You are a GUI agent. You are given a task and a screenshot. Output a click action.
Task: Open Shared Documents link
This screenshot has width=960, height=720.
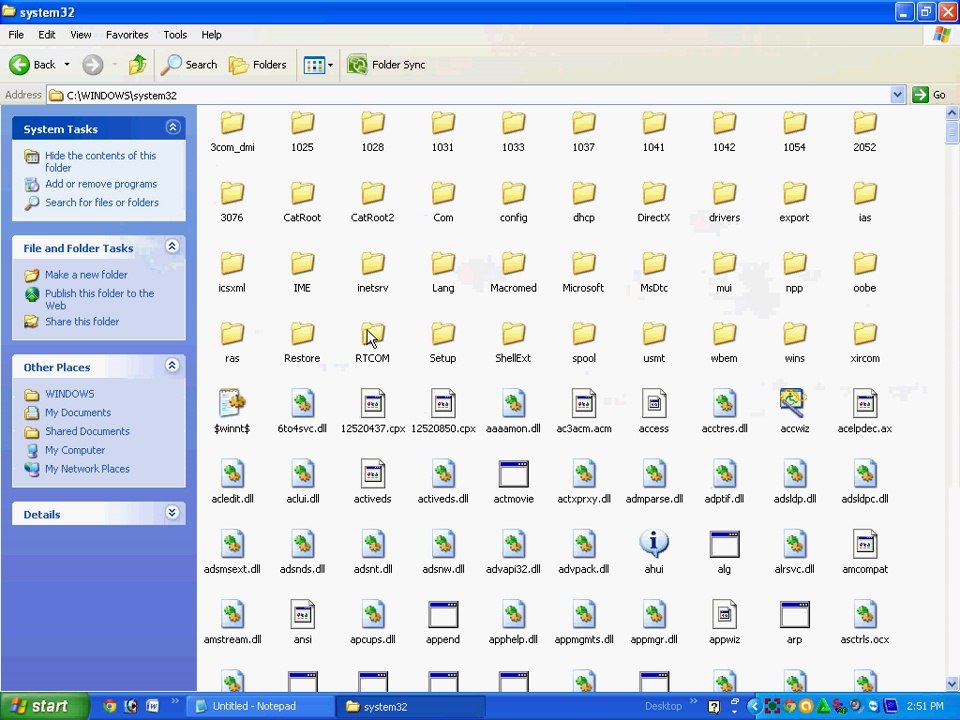tap(87, 431)
